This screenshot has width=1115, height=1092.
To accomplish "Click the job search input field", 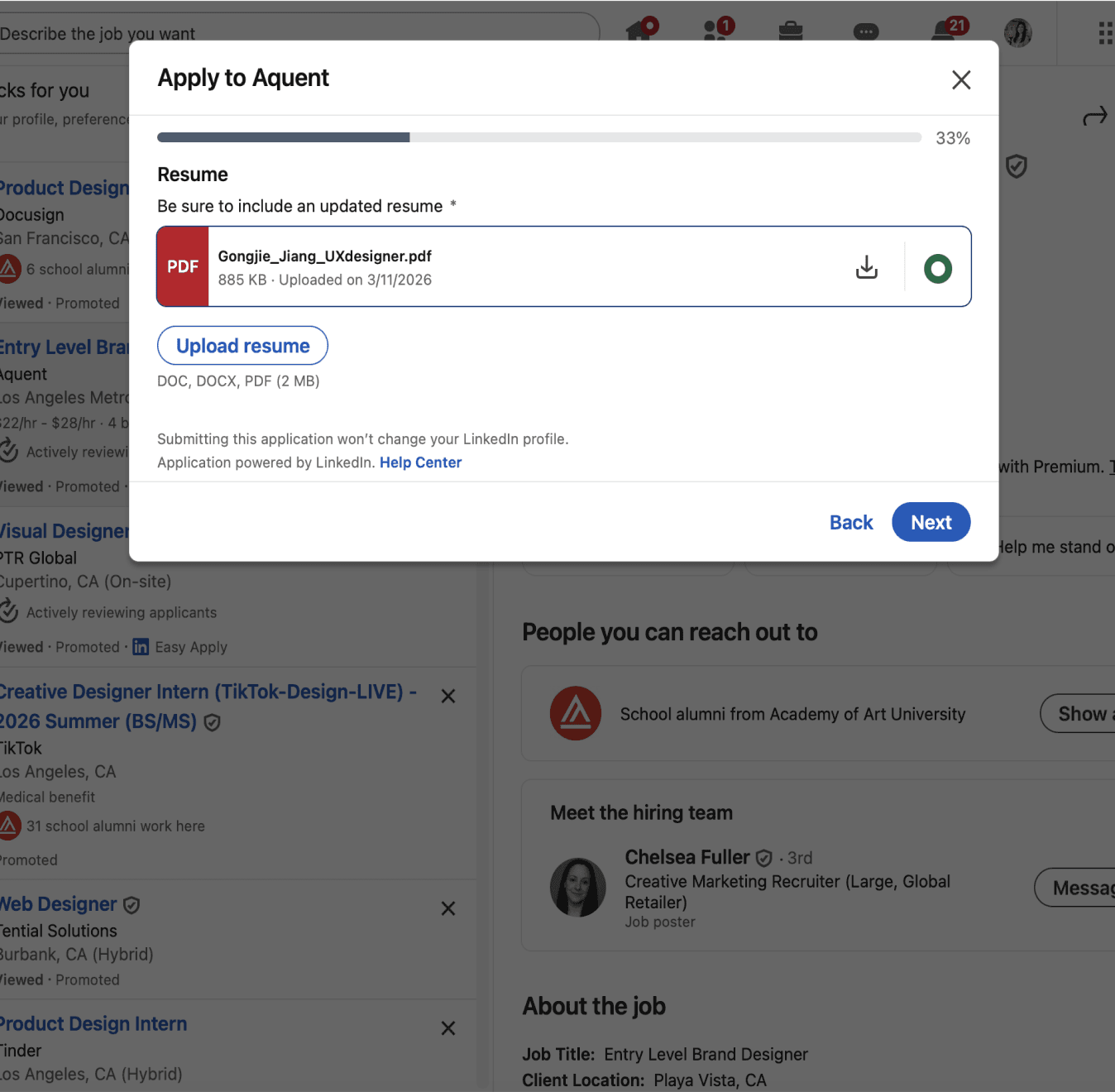I will [299, 33].
